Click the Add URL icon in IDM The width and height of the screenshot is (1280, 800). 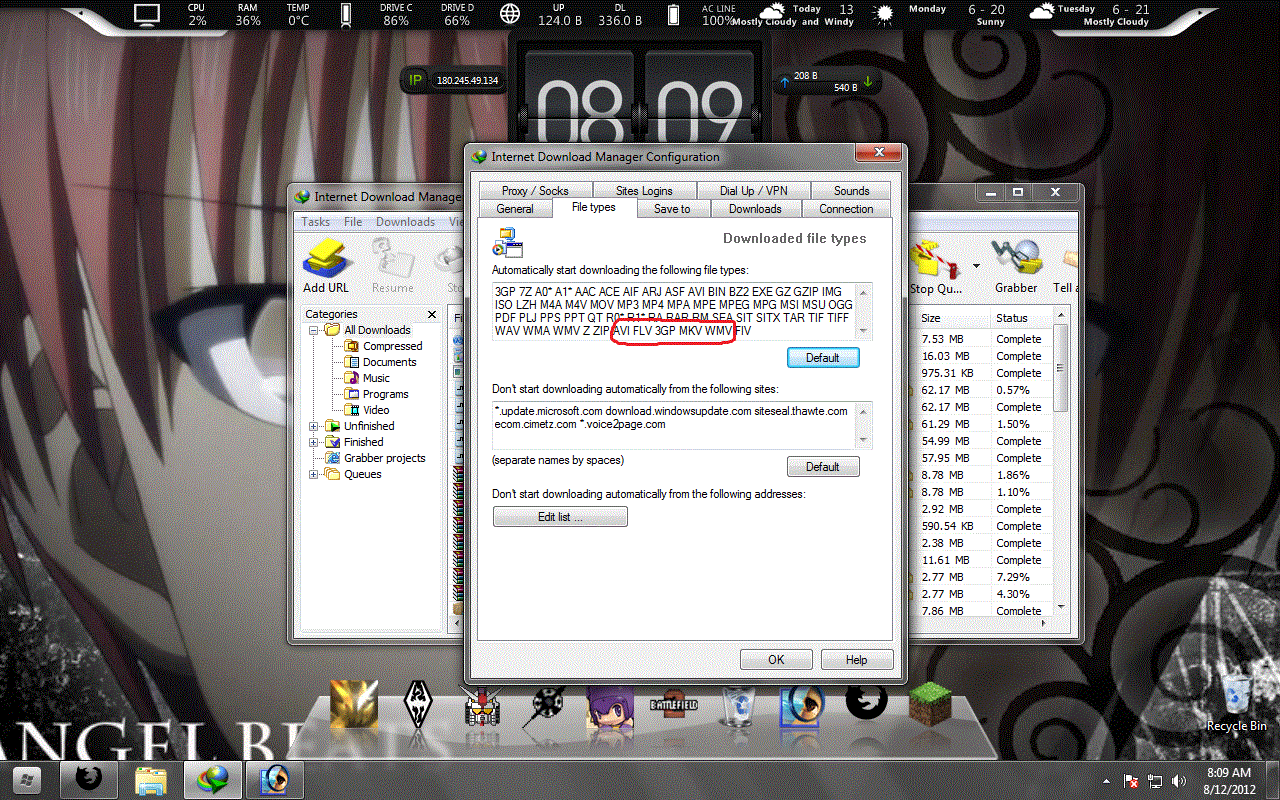(325, 258)
